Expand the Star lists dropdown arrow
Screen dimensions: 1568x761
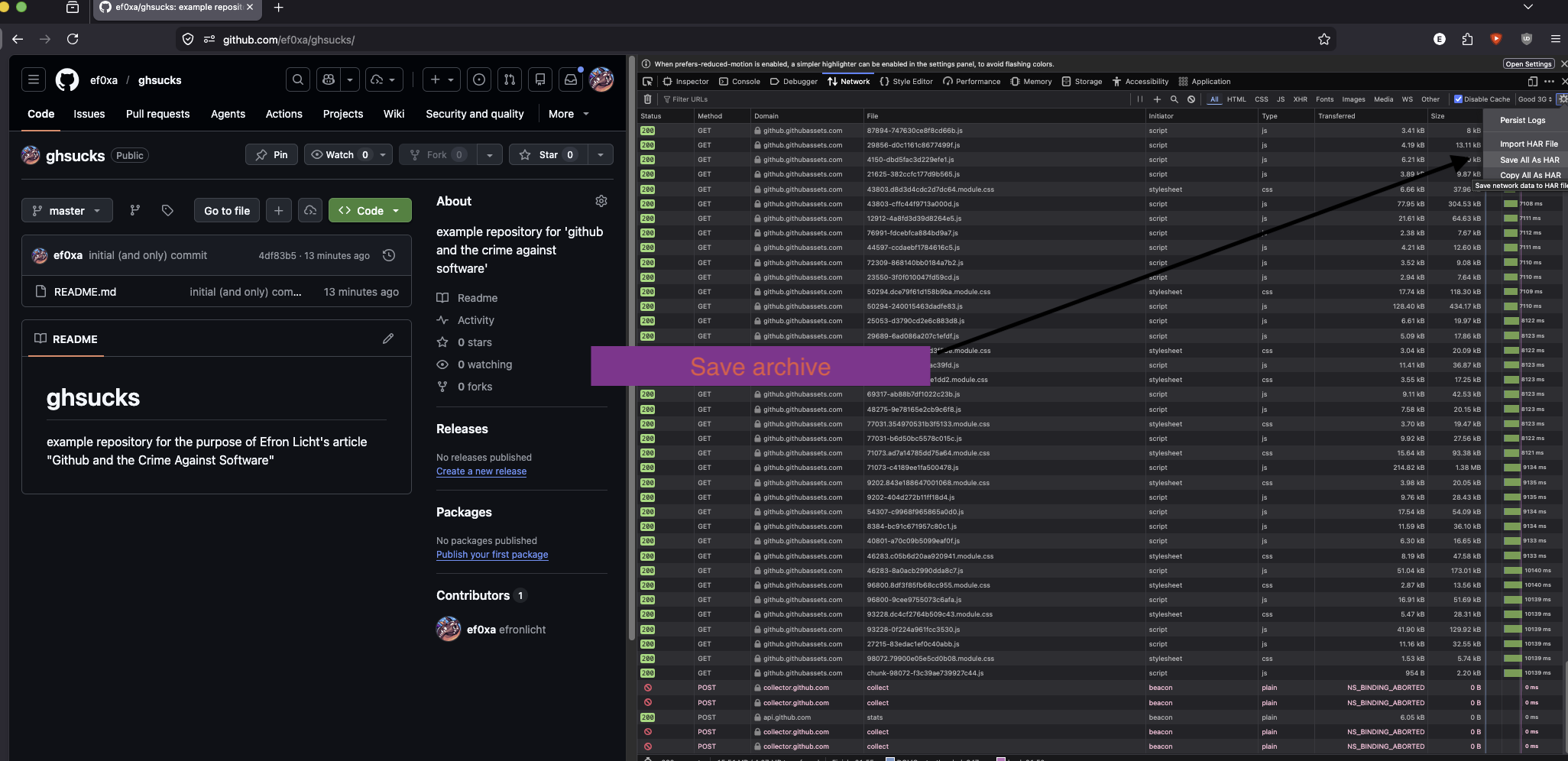(x=601, y=154)
